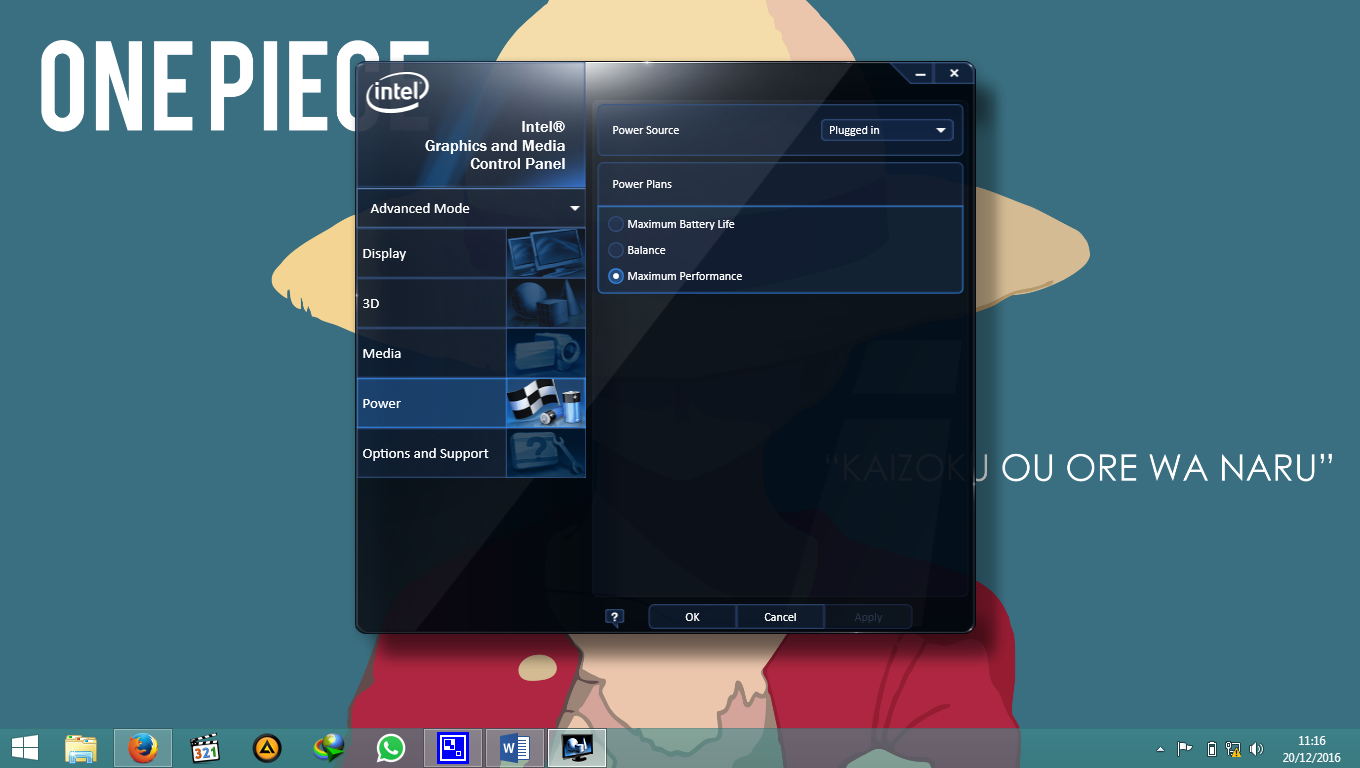
Task: Click the Intel logo
Action: (x=397, y=93)
